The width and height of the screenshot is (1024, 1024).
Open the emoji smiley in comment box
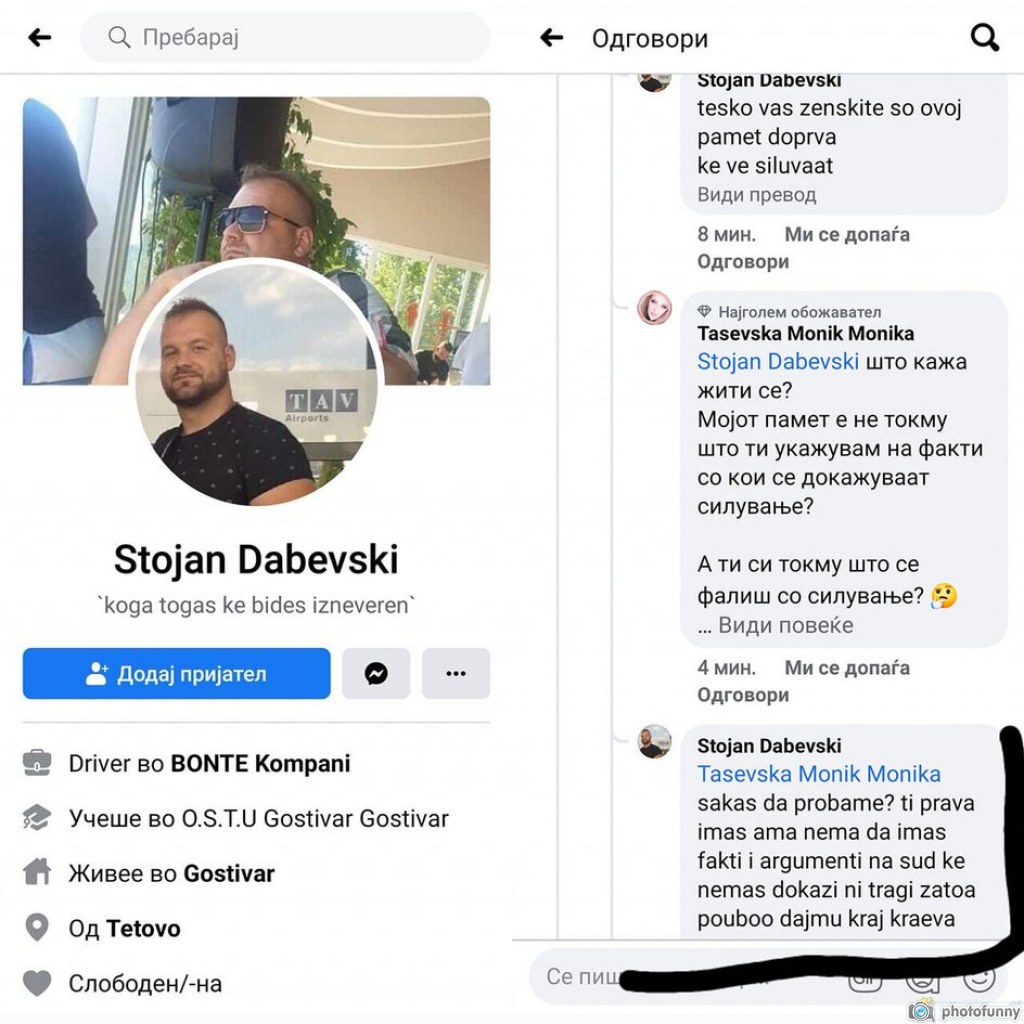point(979,976)
